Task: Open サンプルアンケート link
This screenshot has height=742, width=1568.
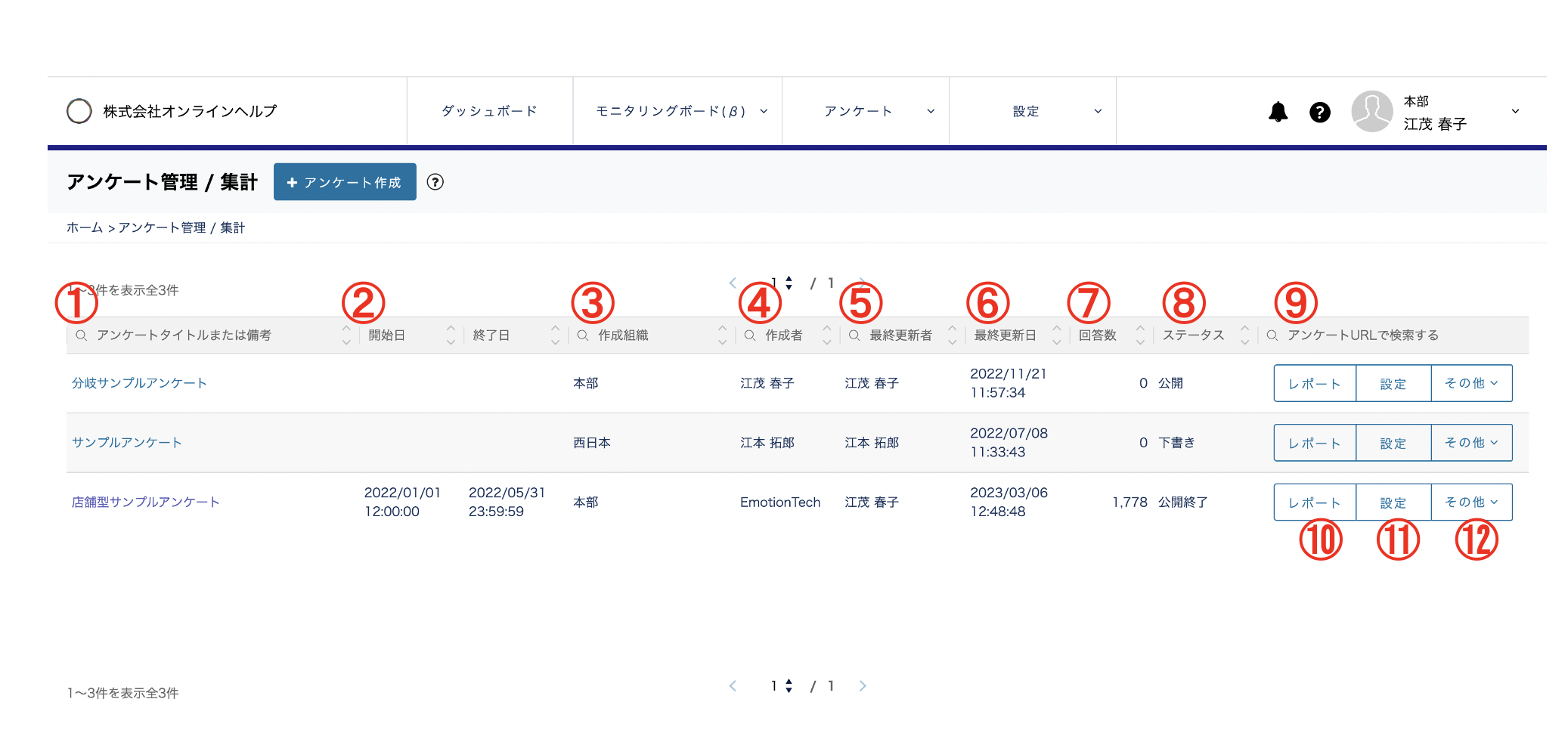Action: [127, 443]
